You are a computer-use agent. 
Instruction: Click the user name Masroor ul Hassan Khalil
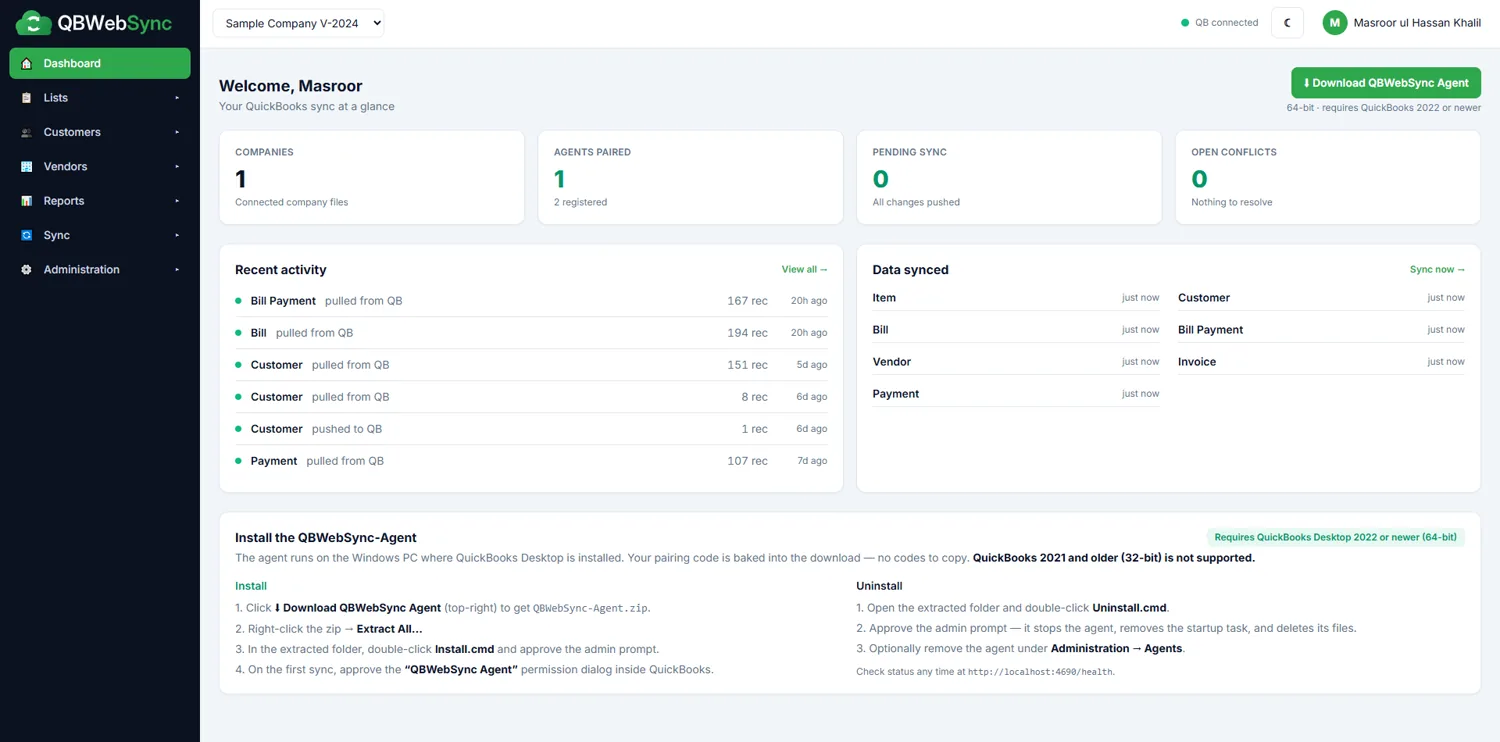(1417, 23)
